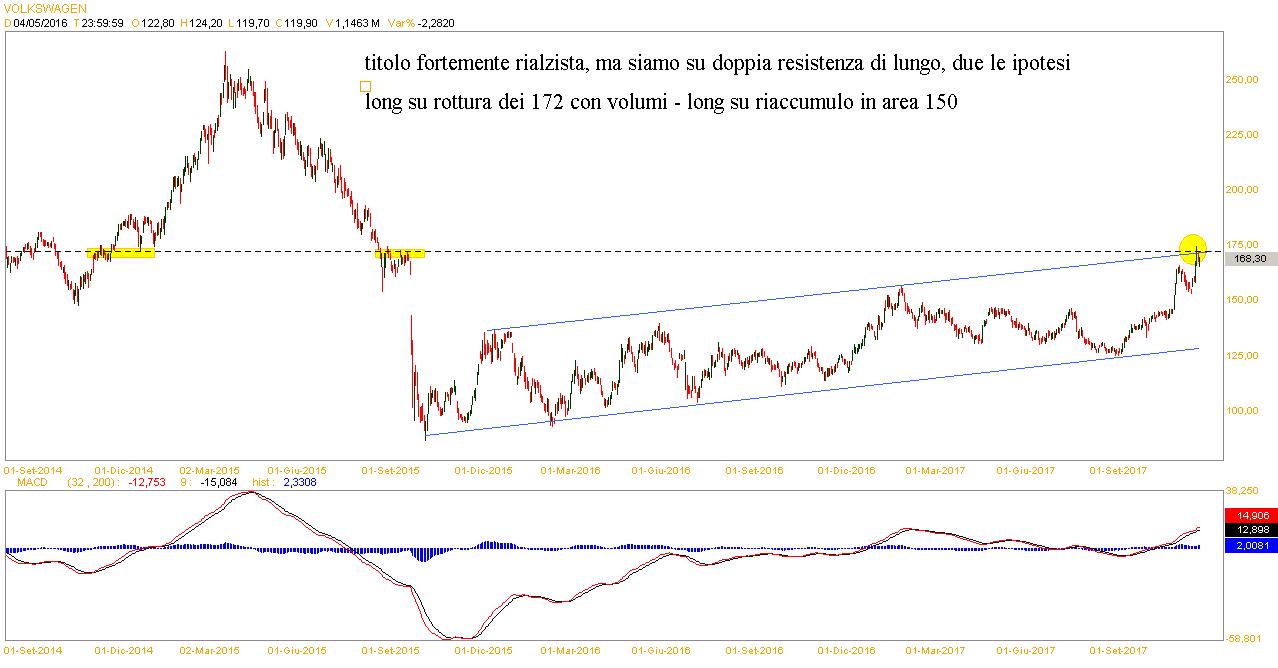Click 02-Mar-2015 on price chart date axis
The image size is (1278, 668).
point(209,469)
